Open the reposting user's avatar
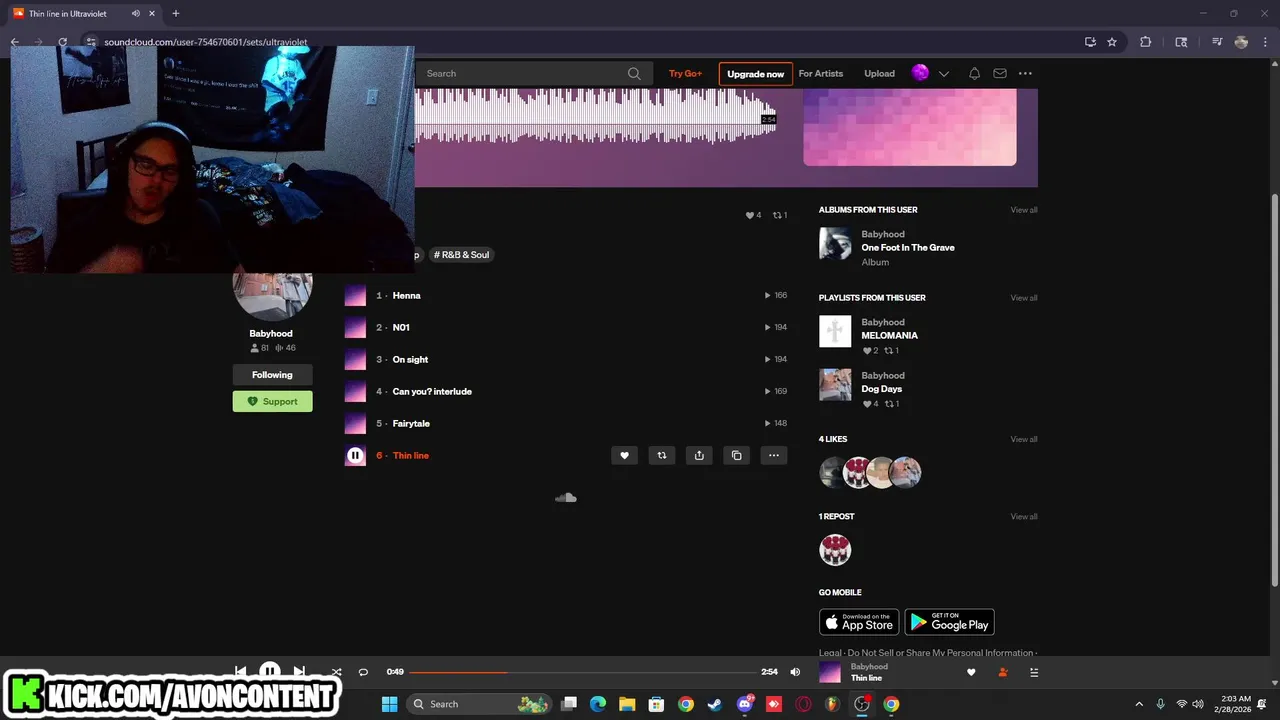Screen dimensions: 1280x720 coord(835,550)
